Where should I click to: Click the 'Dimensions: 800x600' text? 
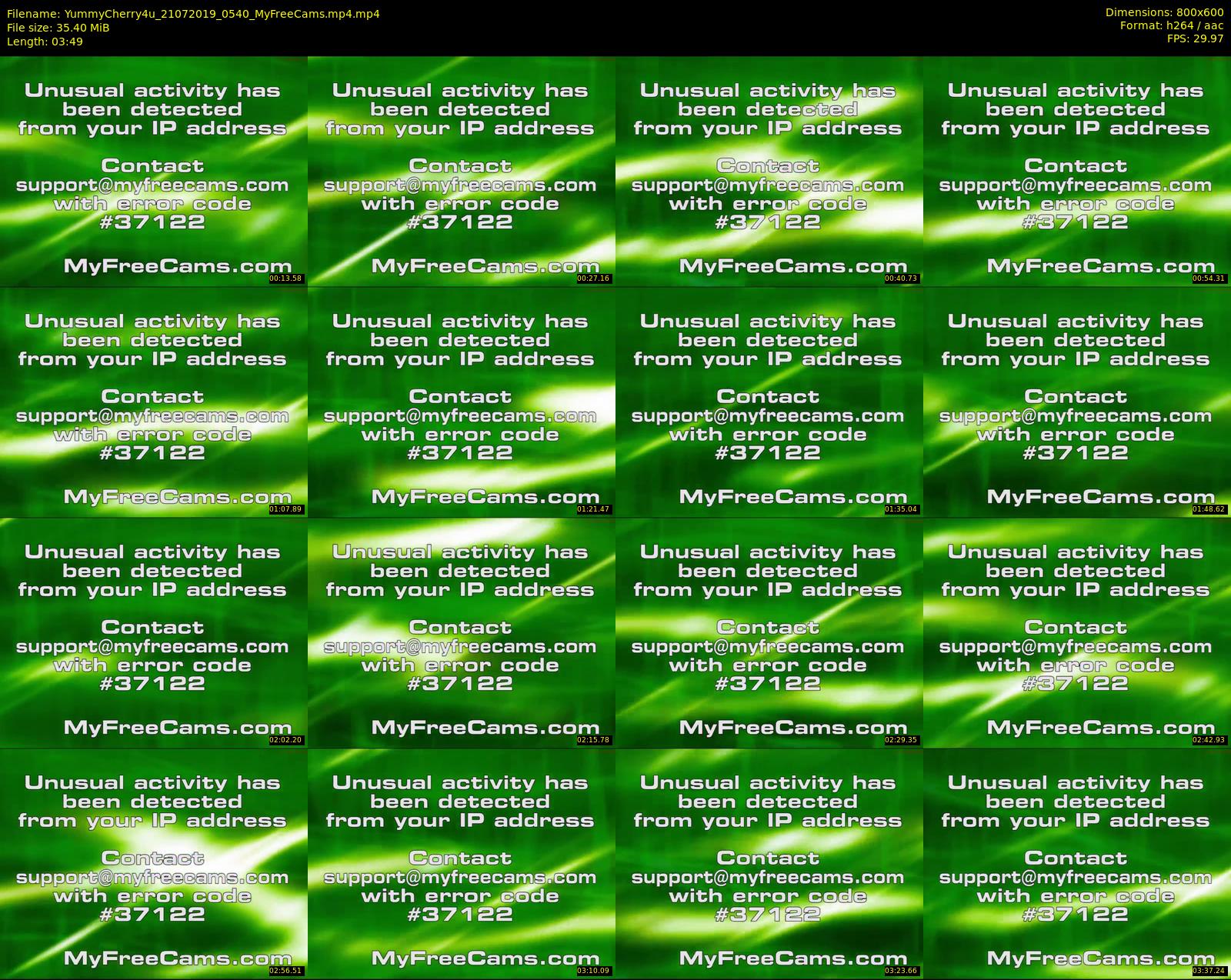pyautogui.click(x=1164, y=12)
